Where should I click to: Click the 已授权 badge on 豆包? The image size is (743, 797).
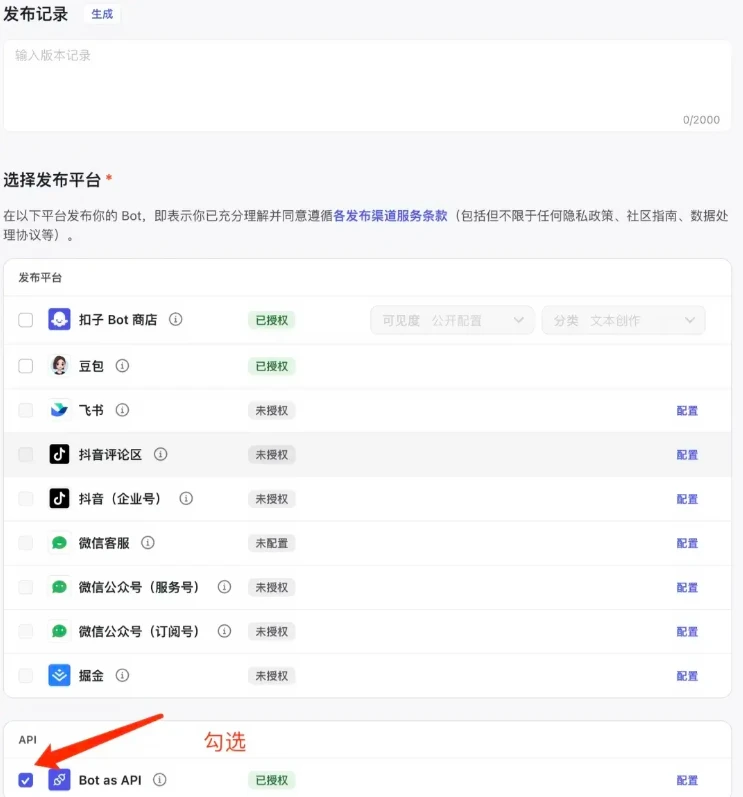coord(271,366)
